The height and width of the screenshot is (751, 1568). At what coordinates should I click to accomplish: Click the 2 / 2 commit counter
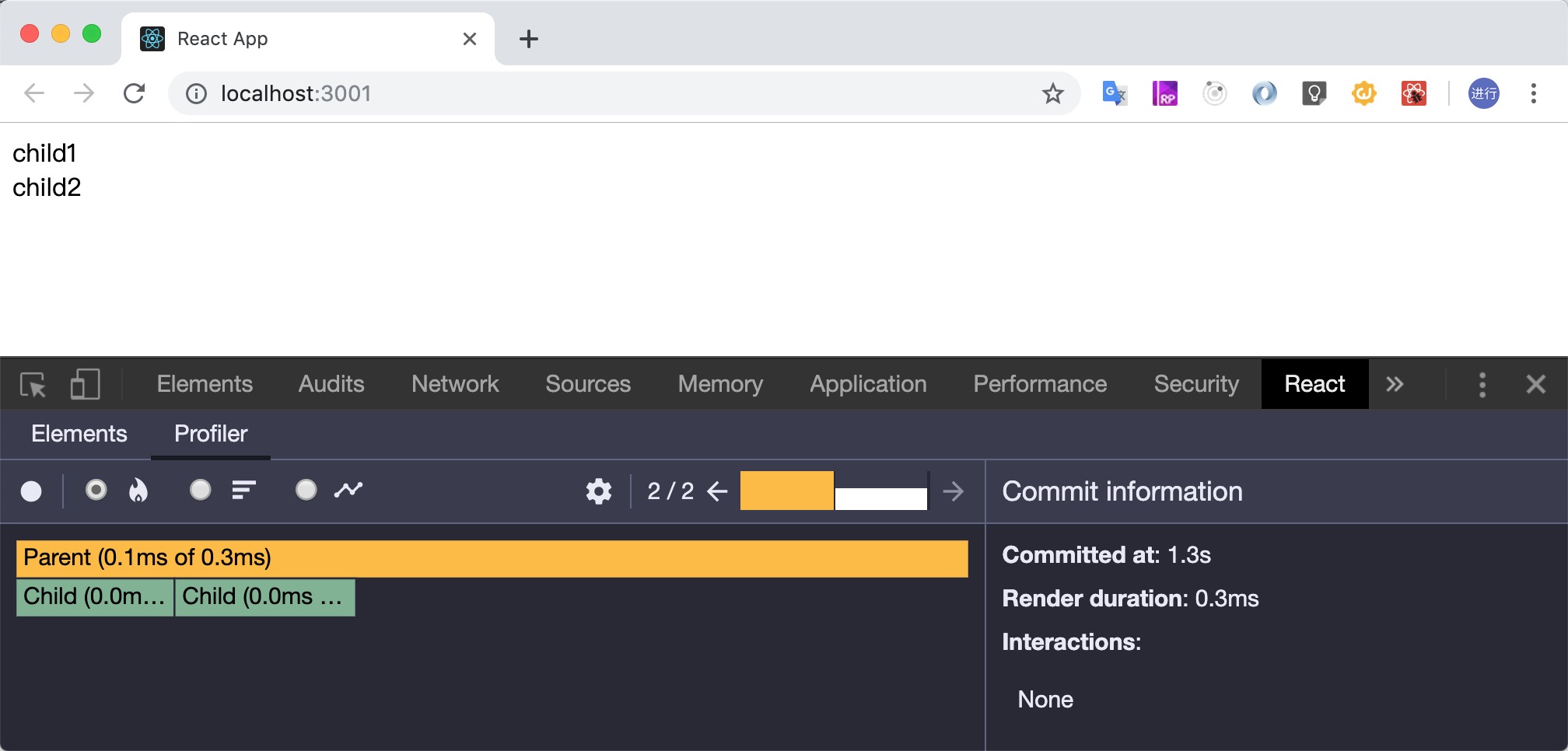(670, 491)
